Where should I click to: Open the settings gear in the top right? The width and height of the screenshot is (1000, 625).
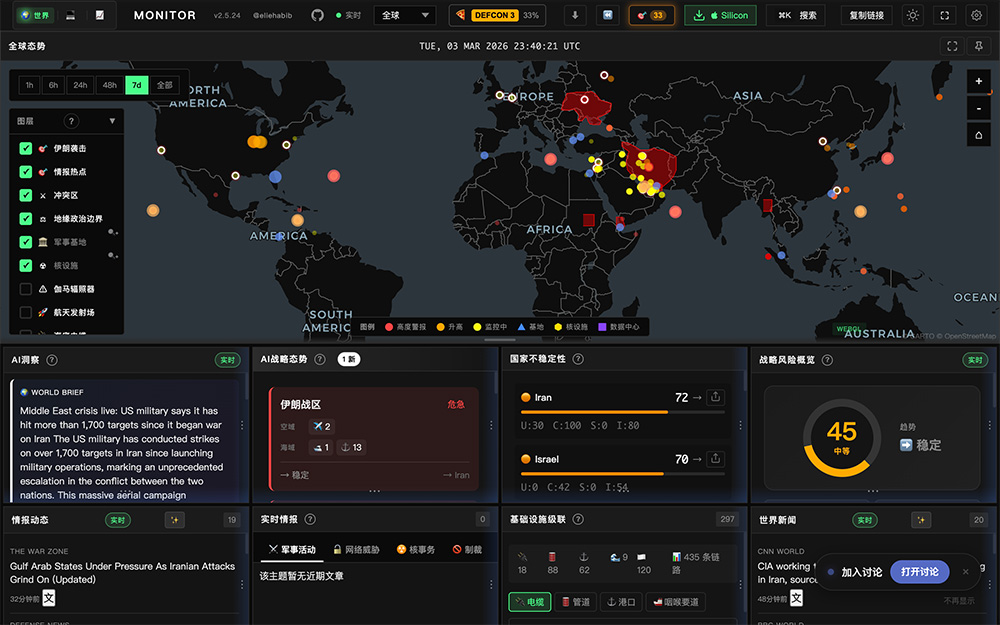point(978,15)
